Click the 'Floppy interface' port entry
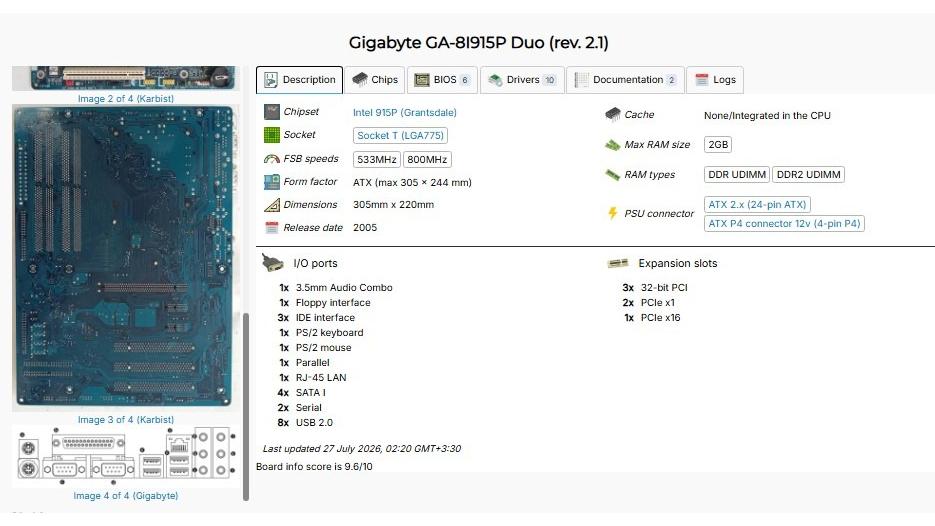 click(x=333, y=302)
